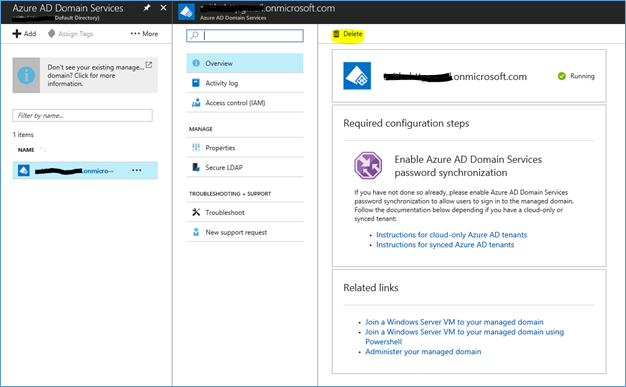Screen dimensions: 626x387
Task: Click the Activity log icon
Action: click(196, 83)
